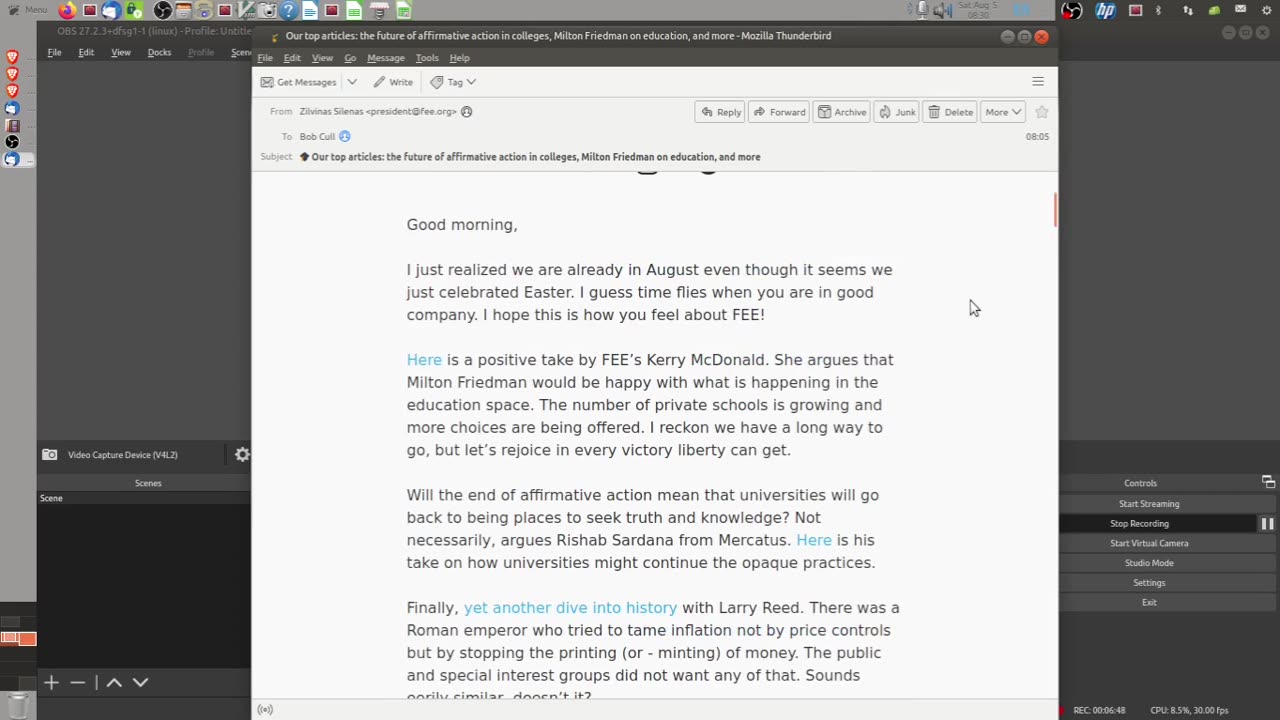1280x720 pixels.
Task: Click the contact icon beside sender address
Action: coord(466,112)
